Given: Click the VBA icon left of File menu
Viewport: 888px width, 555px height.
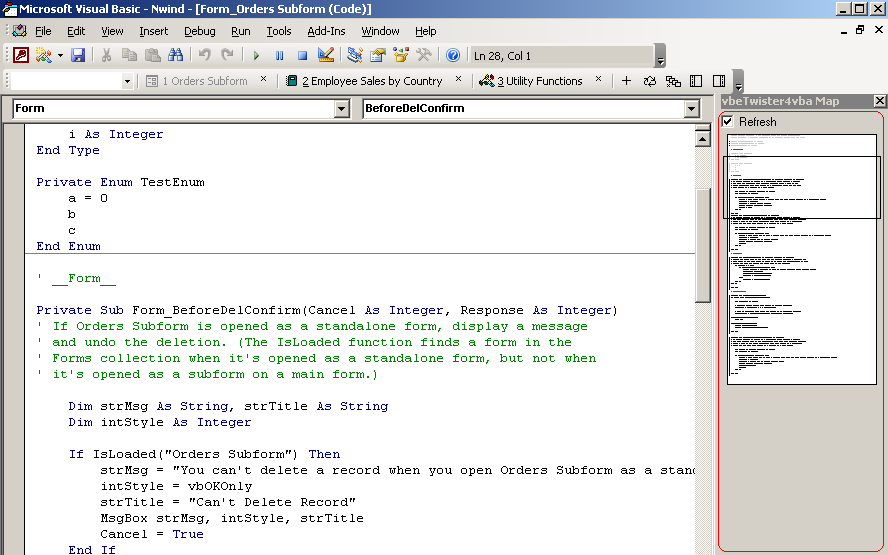Looking at the screenshot, I should (20, 31).
